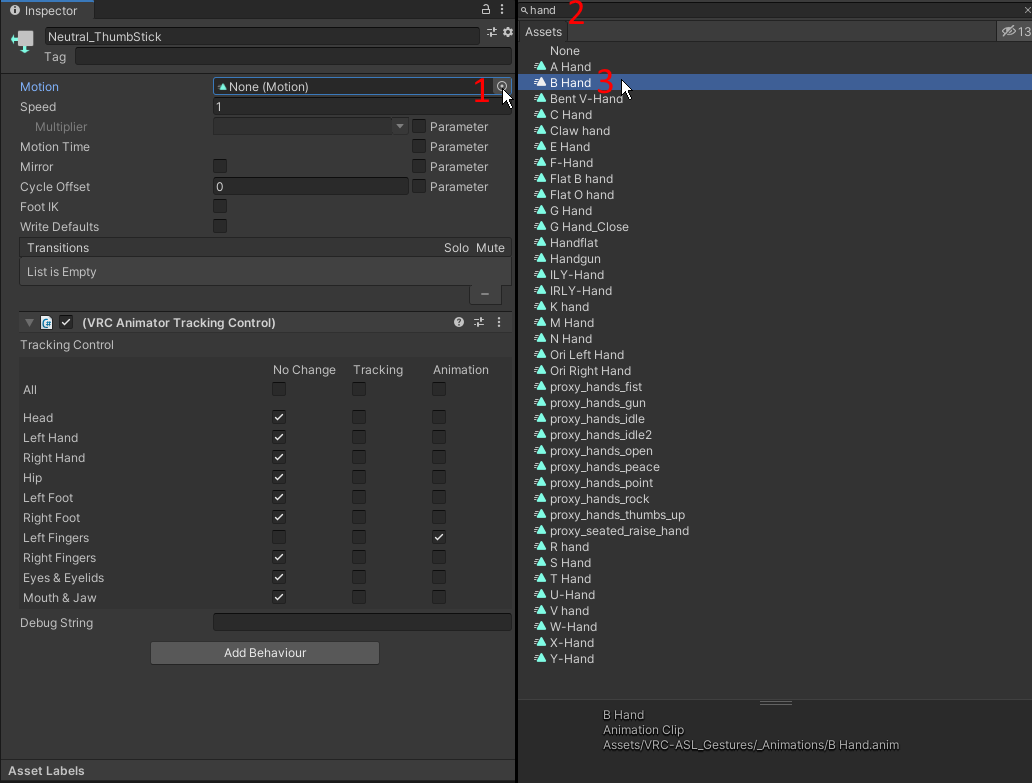Enable the Mirror checkbox

(x=219, y=166)
